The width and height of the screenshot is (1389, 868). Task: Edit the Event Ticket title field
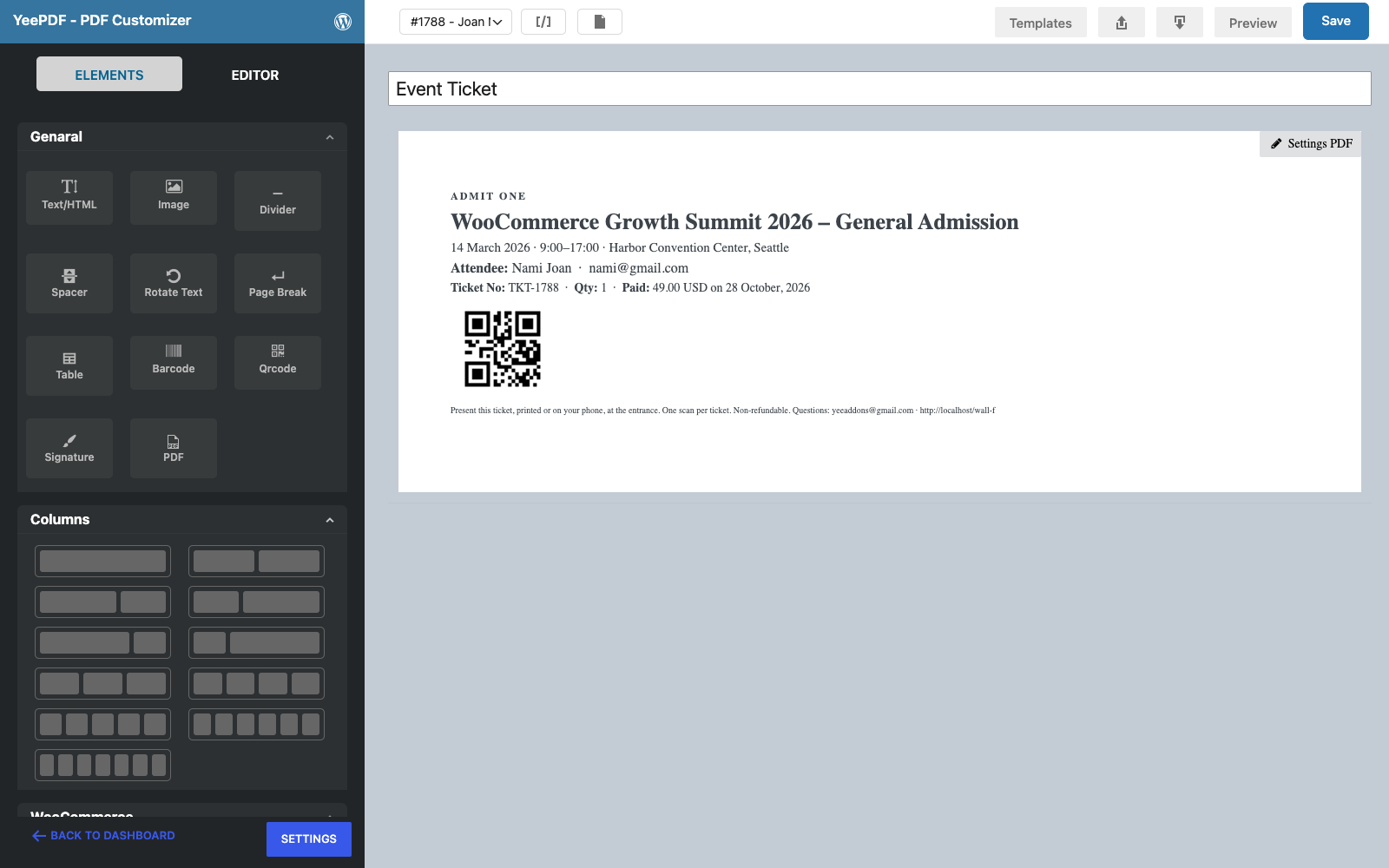[879, 89]
